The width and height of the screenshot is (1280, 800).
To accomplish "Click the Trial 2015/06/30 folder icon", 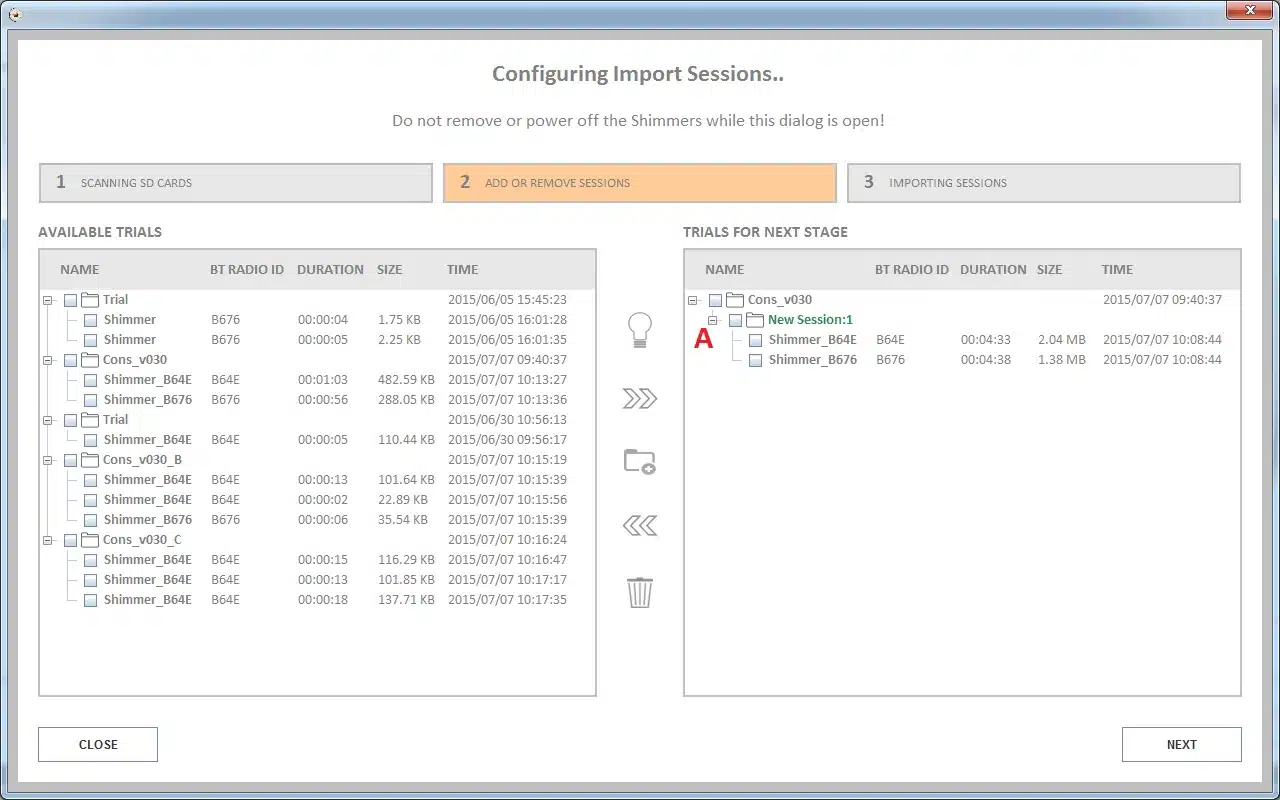I will coord(90,420).
